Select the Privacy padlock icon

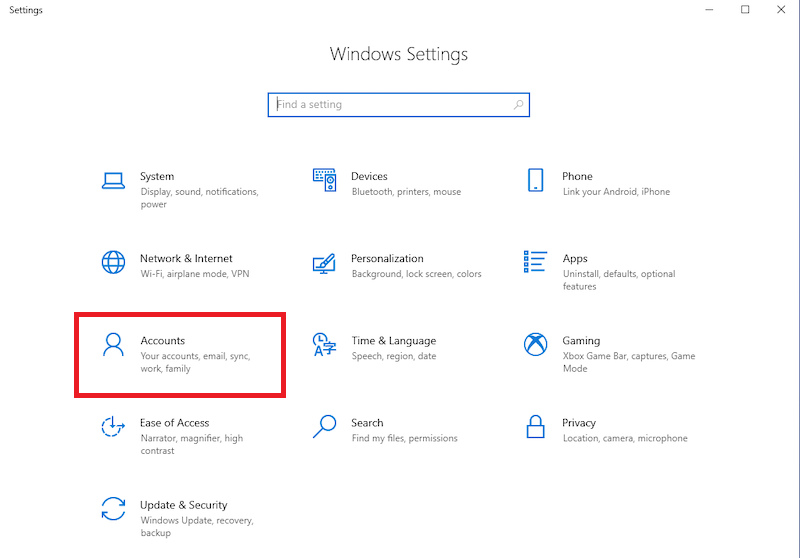[535, 427]
